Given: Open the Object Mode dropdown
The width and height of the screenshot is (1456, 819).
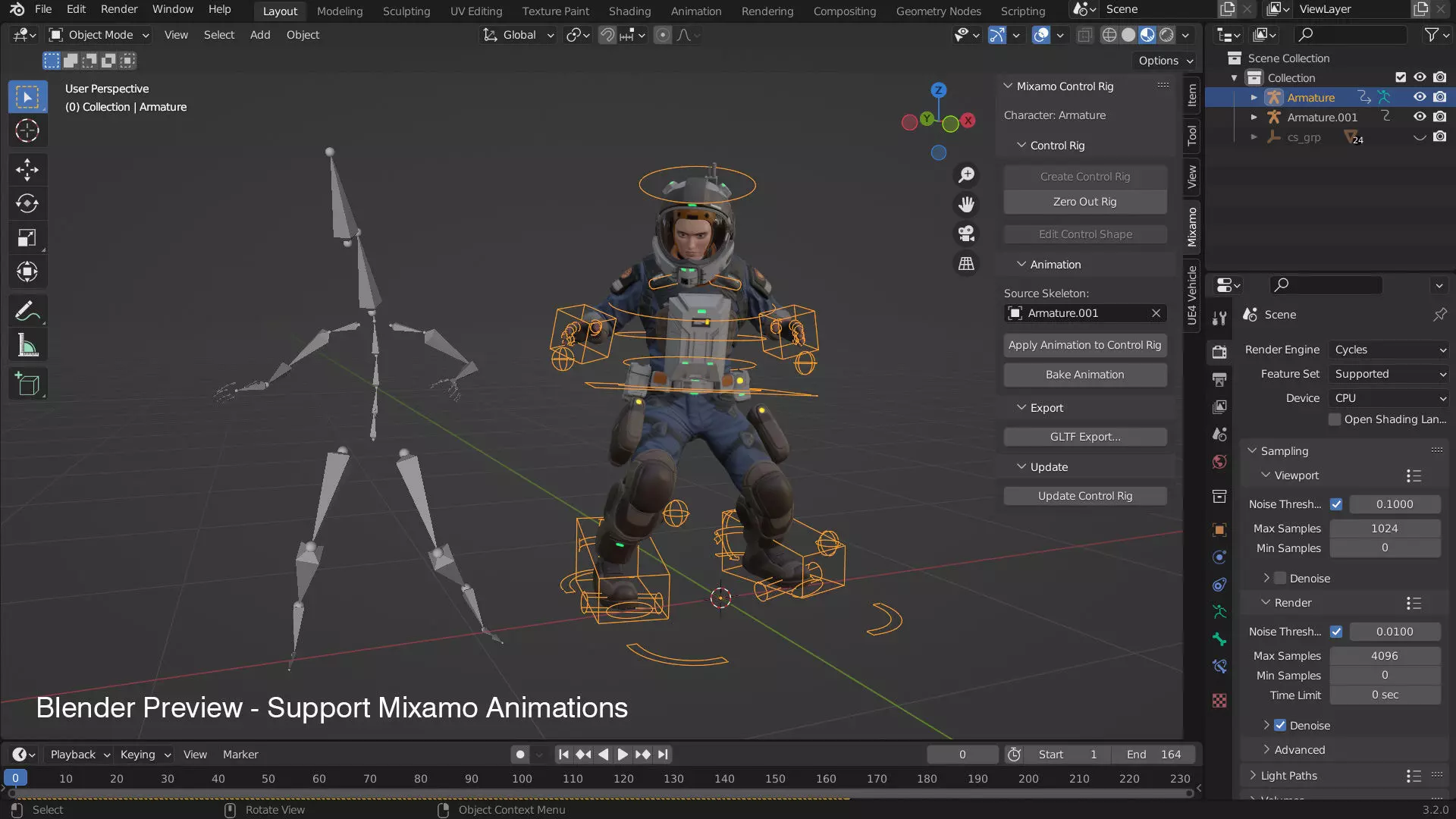Looking at the screenshot, I should (99, 35).
